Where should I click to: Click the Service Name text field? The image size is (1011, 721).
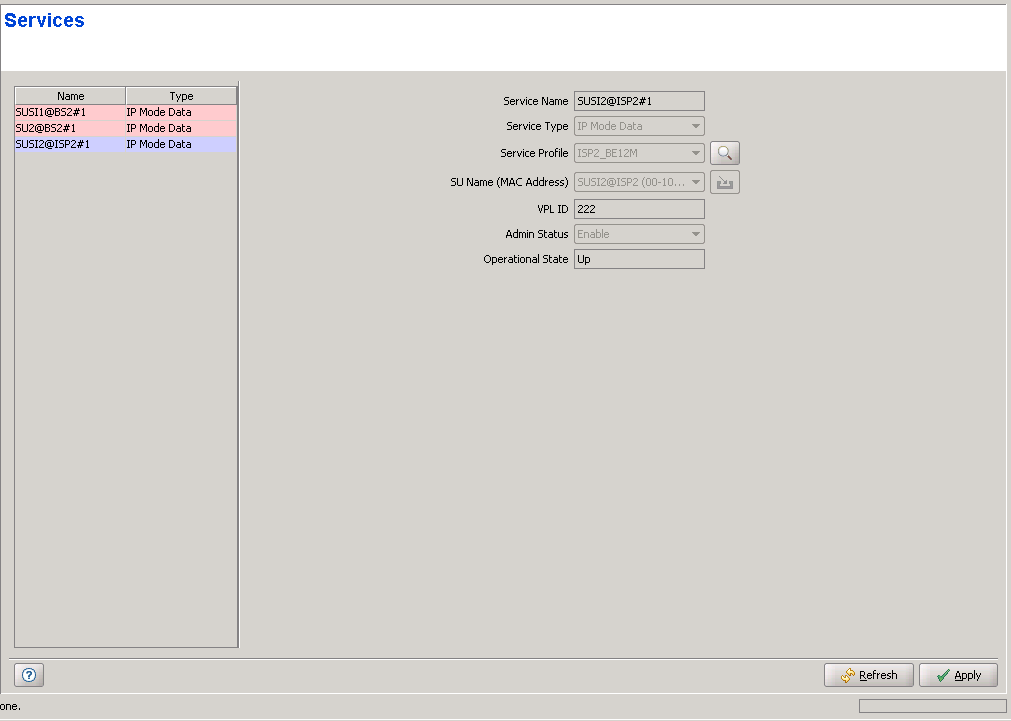point(639,101)
